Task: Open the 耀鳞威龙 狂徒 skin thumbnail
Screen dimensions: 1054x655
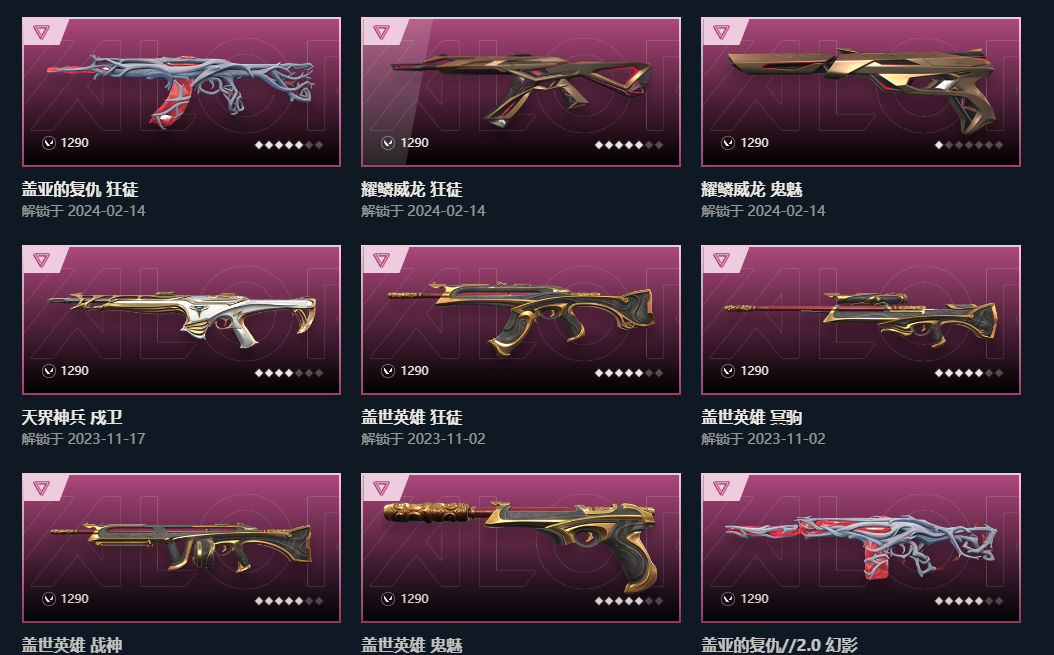Action: tap(521, 91)
